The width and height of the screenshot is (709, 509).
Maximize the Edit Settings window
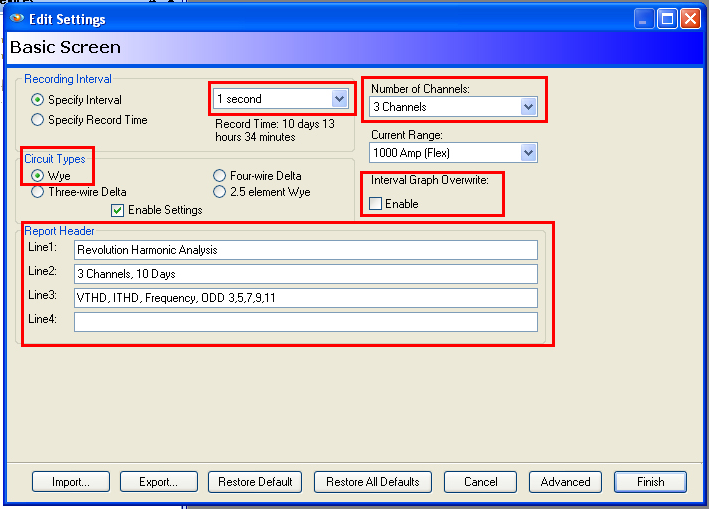point(667,19)
